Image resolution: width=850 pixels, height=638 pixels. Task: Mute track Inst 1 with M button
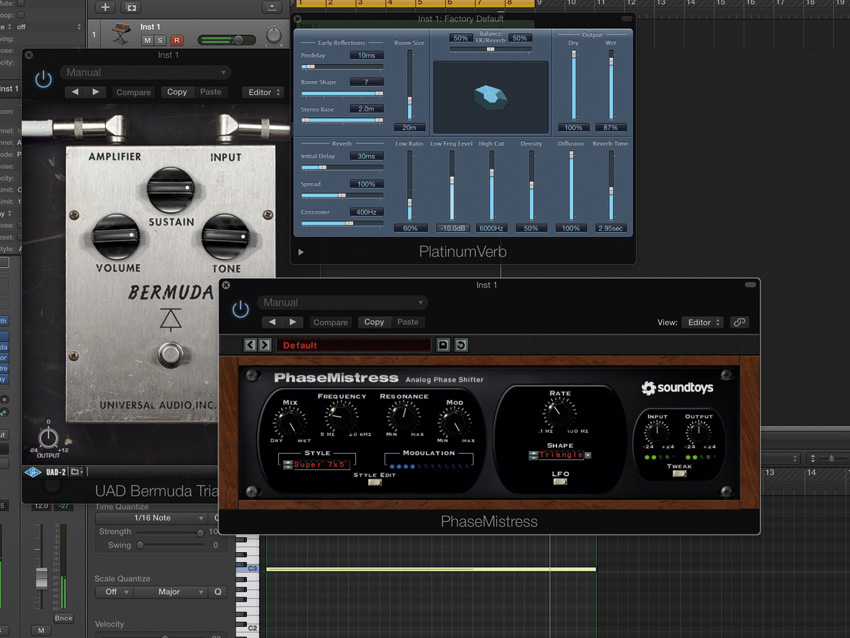click(147, 40)
